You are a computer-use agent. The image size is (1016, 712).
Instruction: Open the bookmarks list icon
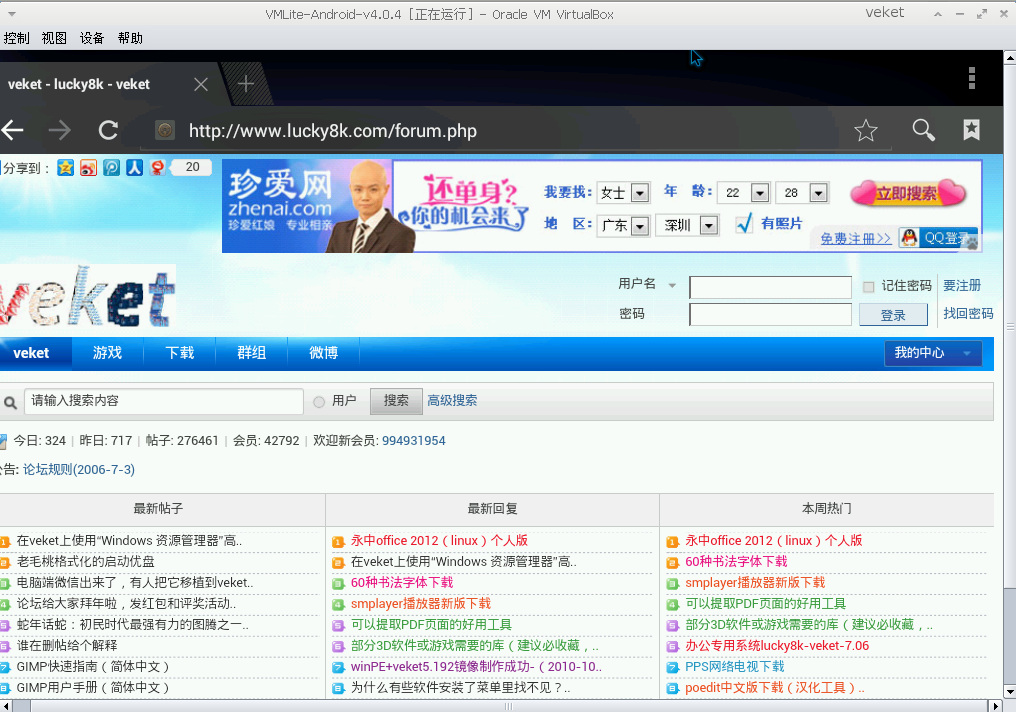point(971,130)
